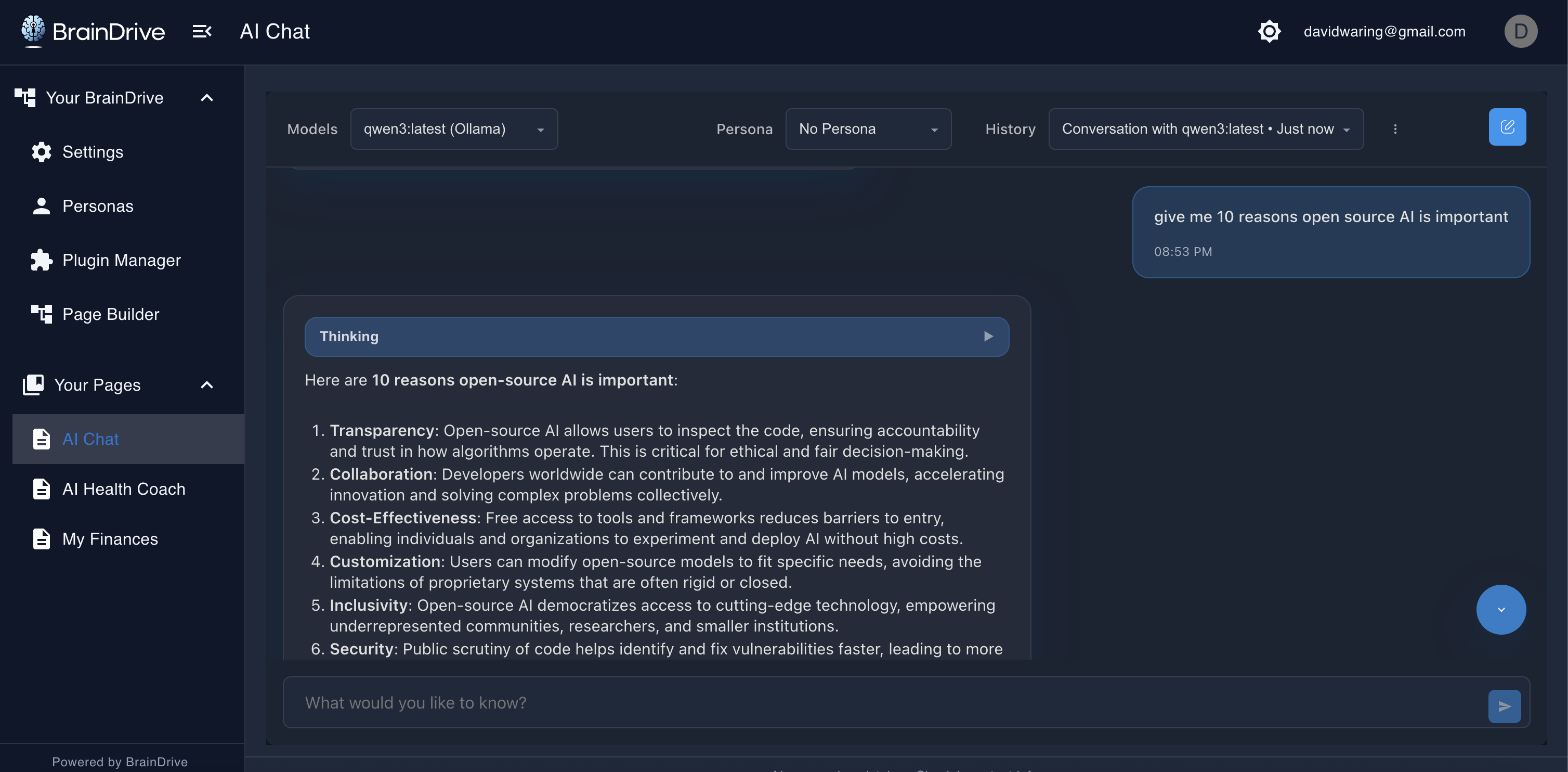Image resolution: width=1568 pixels, height=772 pixels.
Task: Open the AI Health Coach page
Action: 124,489
